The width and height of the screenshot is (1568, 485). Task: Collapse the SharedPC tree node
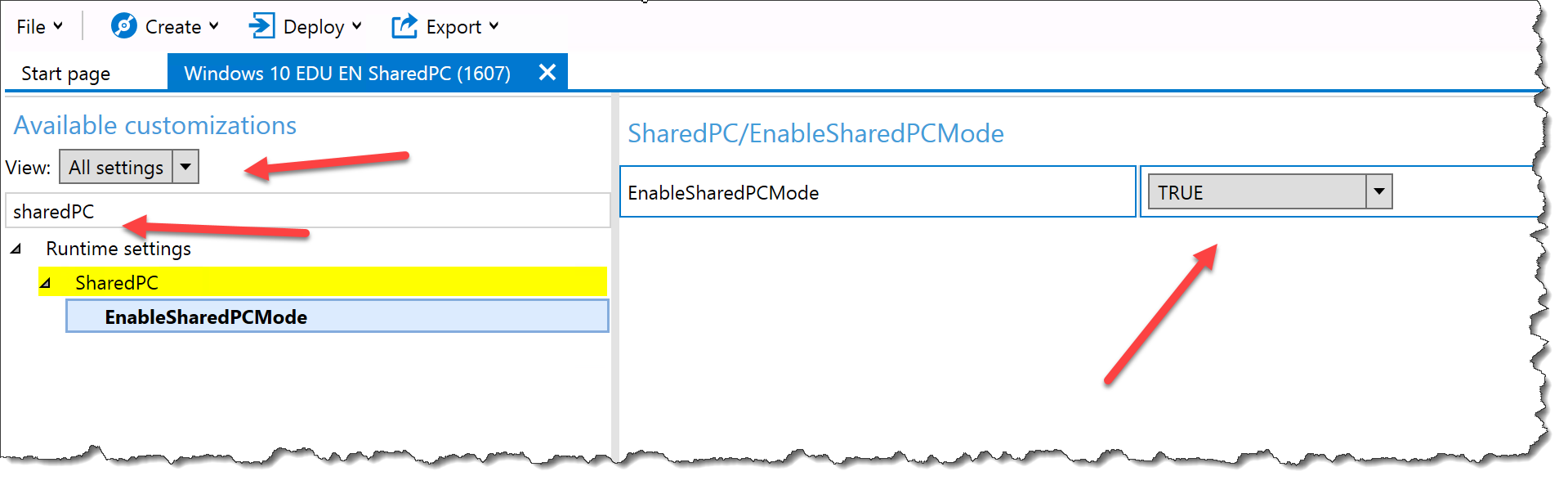(x=45, y=282)
